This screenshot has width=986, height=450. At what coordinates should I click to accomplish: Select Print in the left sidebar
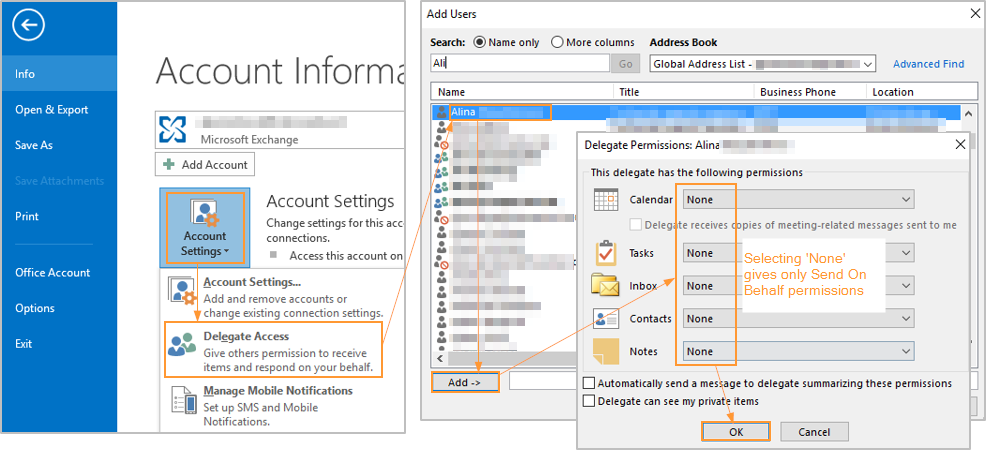point(58,216)
